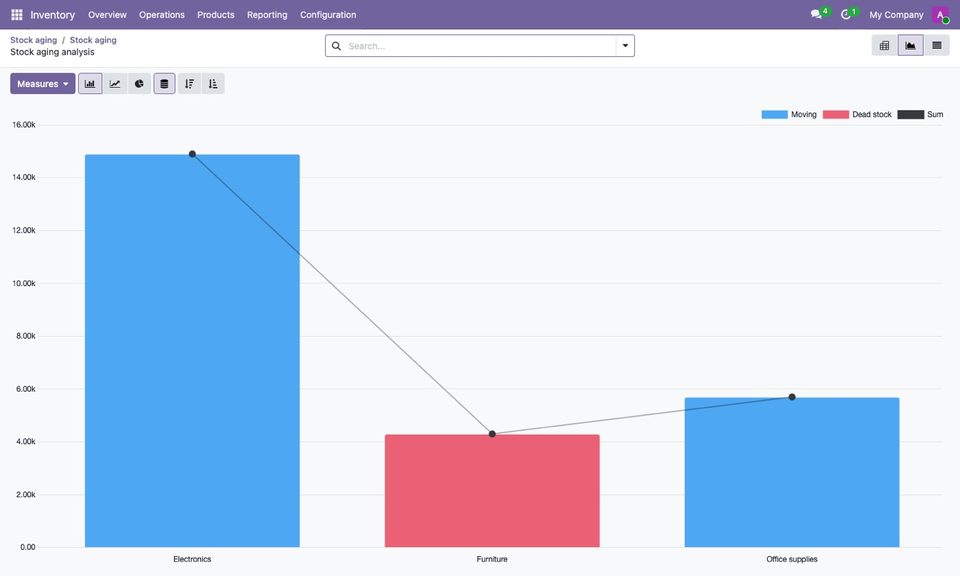Toggle the stacked chart option

(164, 84)
